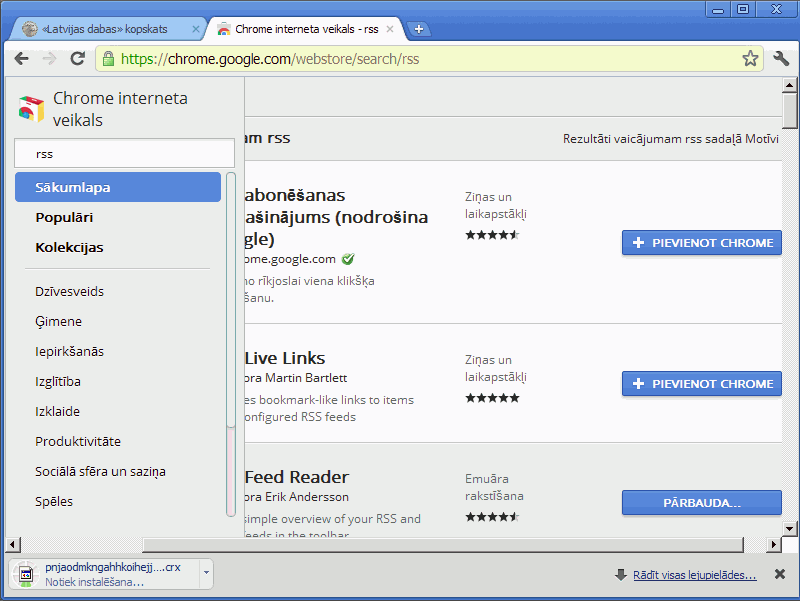This screenshot has width=800, height=601.
Task: Open the Chrome wrench menu
Action: [781, 59]
